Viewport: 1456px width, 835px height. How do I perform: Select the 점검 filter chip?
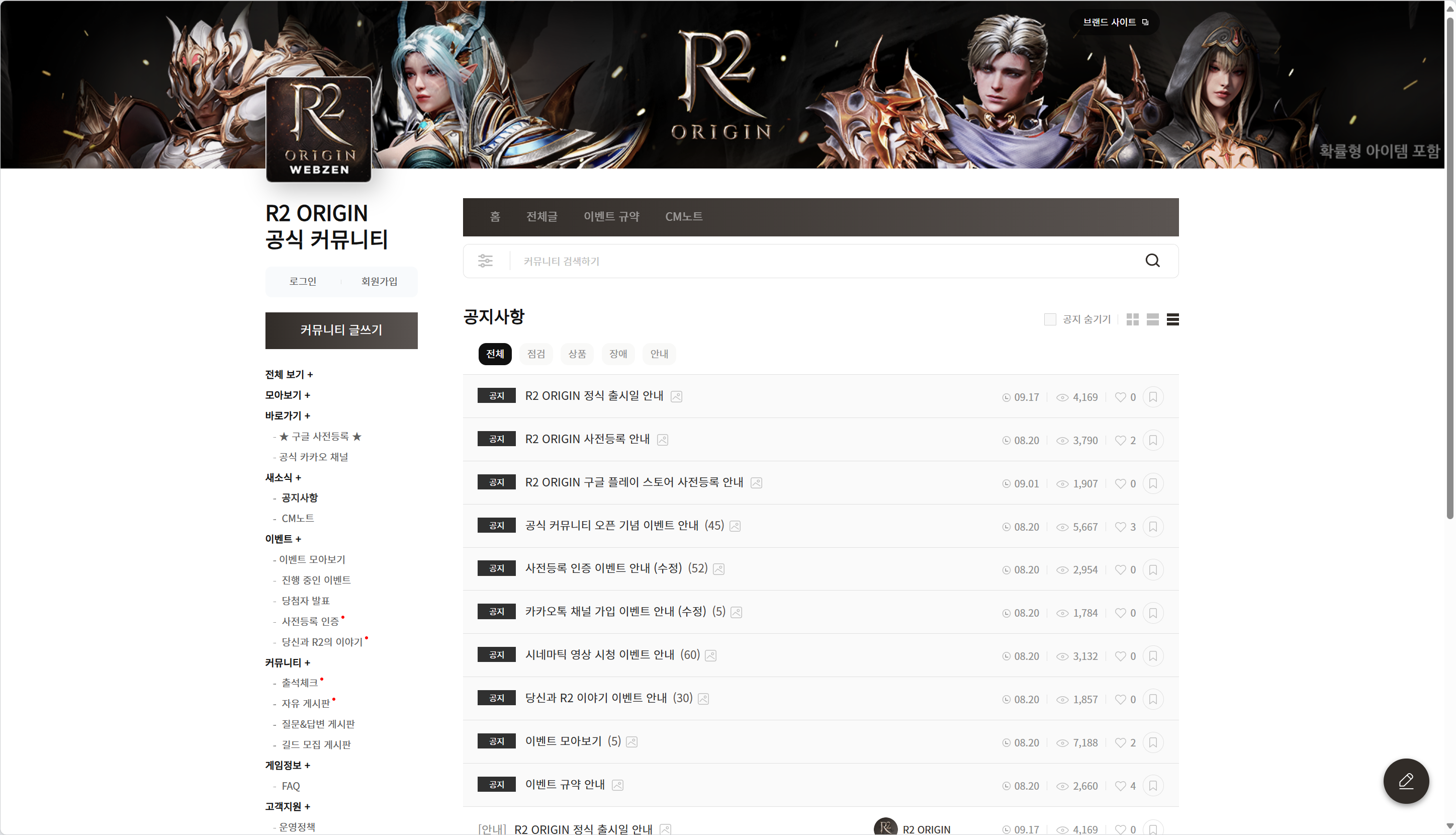pos(536,354)
